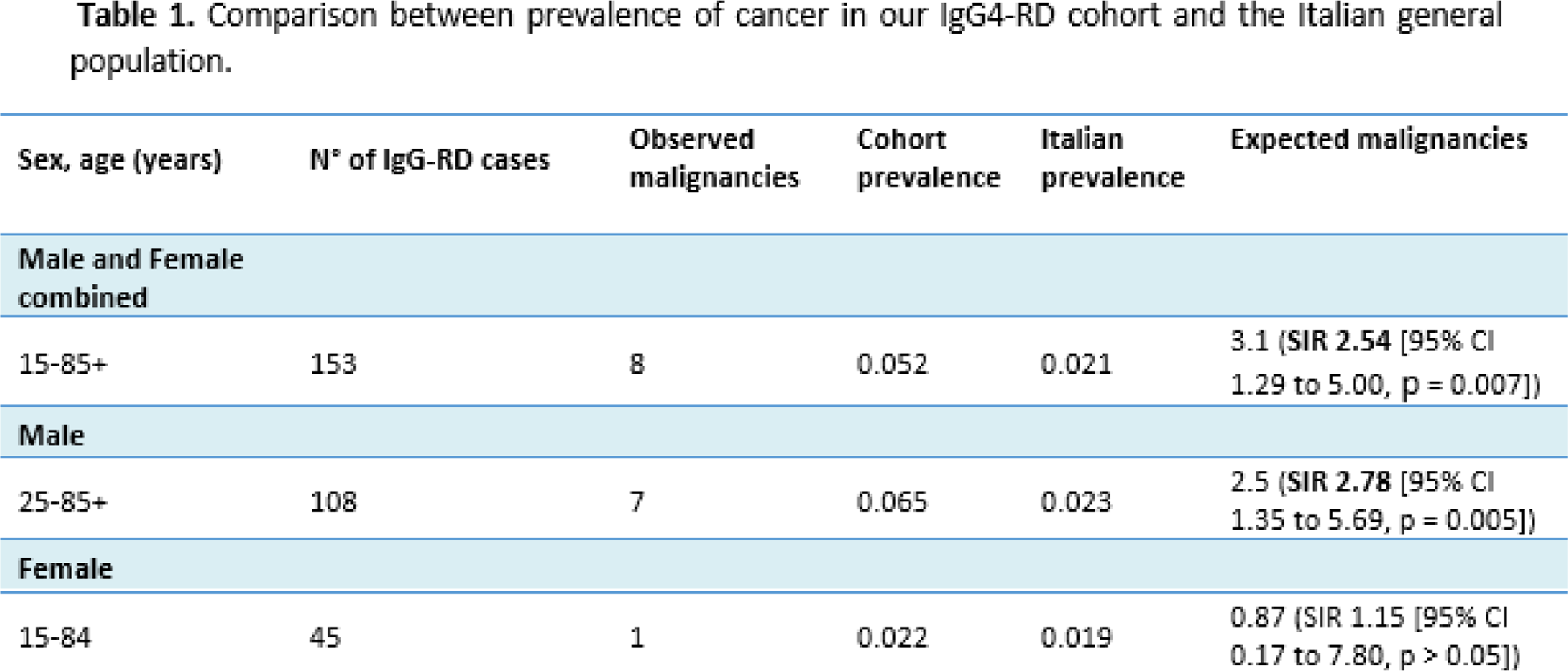
Task: Select the cell showing 153 cases
Action: click(333, 364)
